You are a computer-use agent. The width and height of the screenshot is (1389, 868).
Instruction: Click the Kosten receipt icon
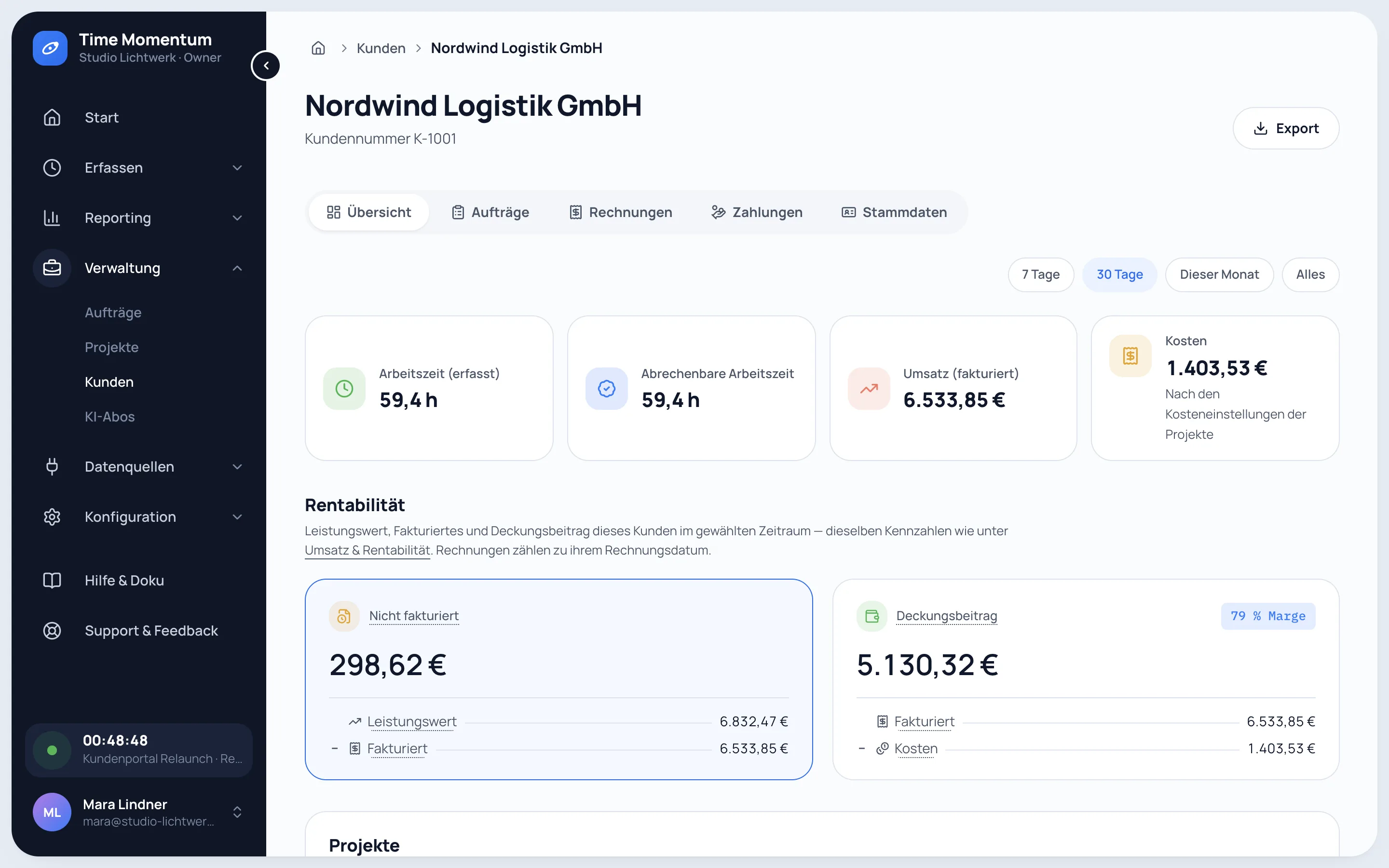pos(1130,356)
